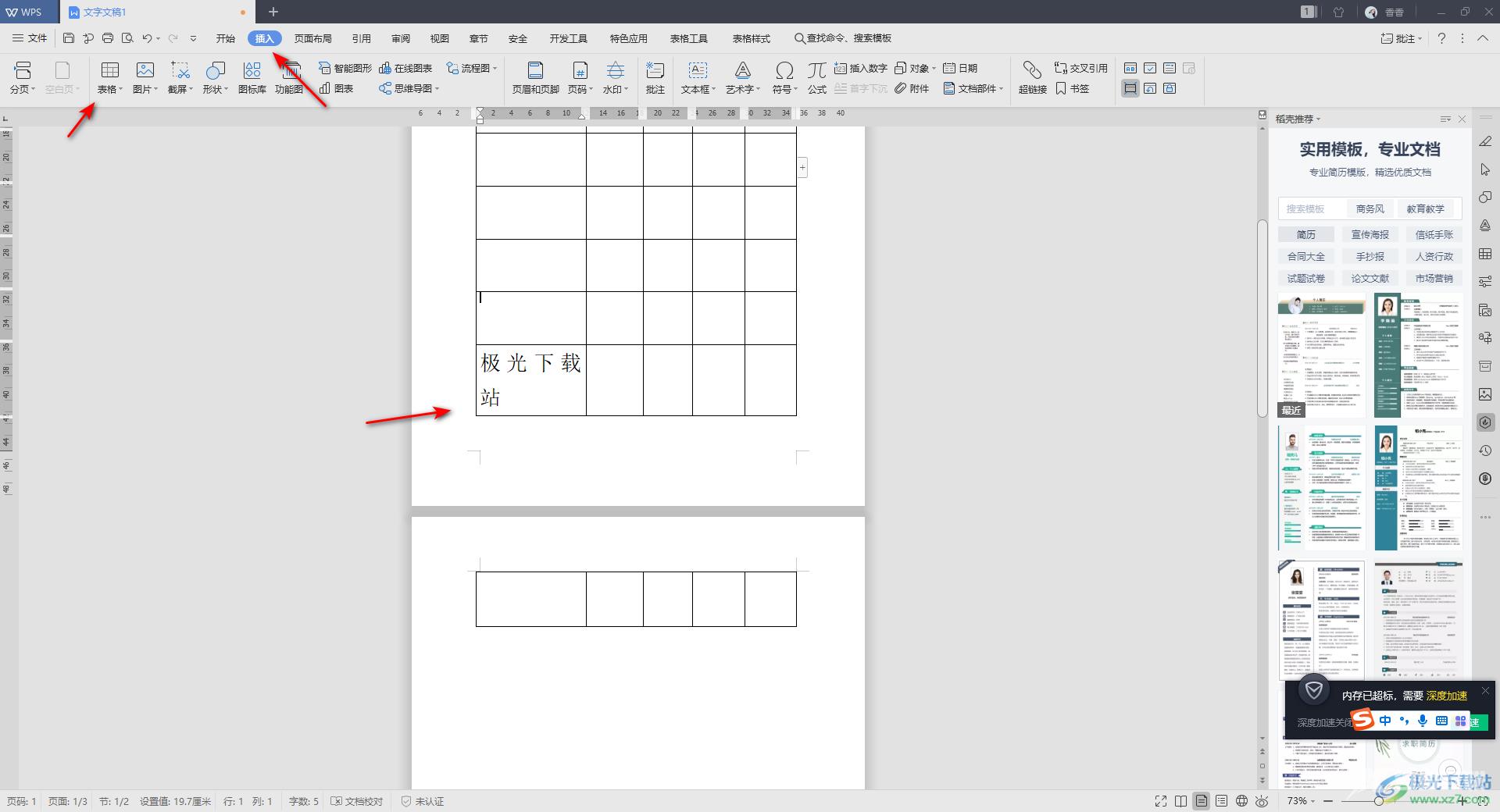This screenshot has height=812, width=1500.
Task: Open 页眉和页脚 header and footer
Action: (535, 77)
